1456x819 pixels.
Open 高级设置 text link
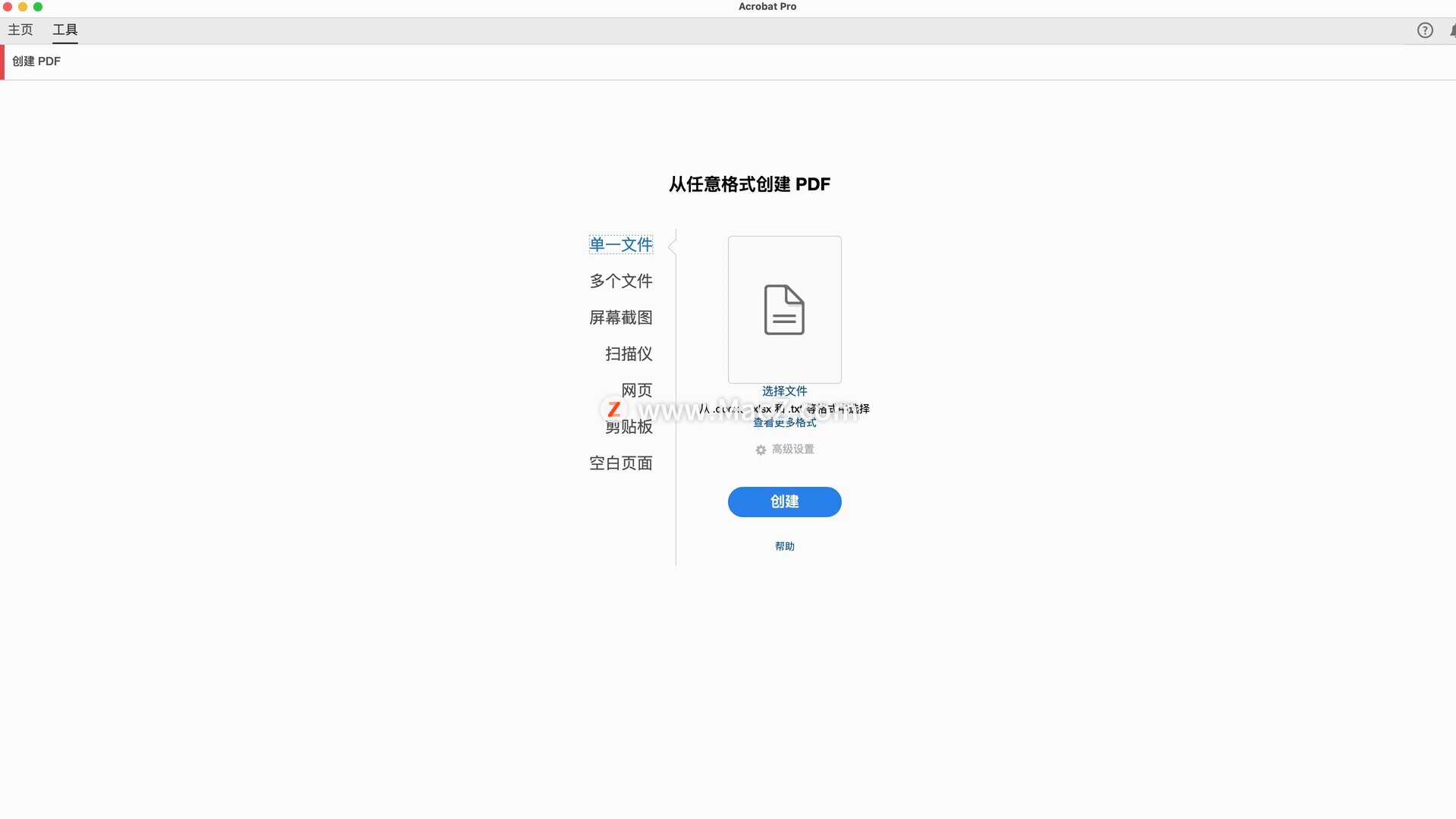click(793, 449)
